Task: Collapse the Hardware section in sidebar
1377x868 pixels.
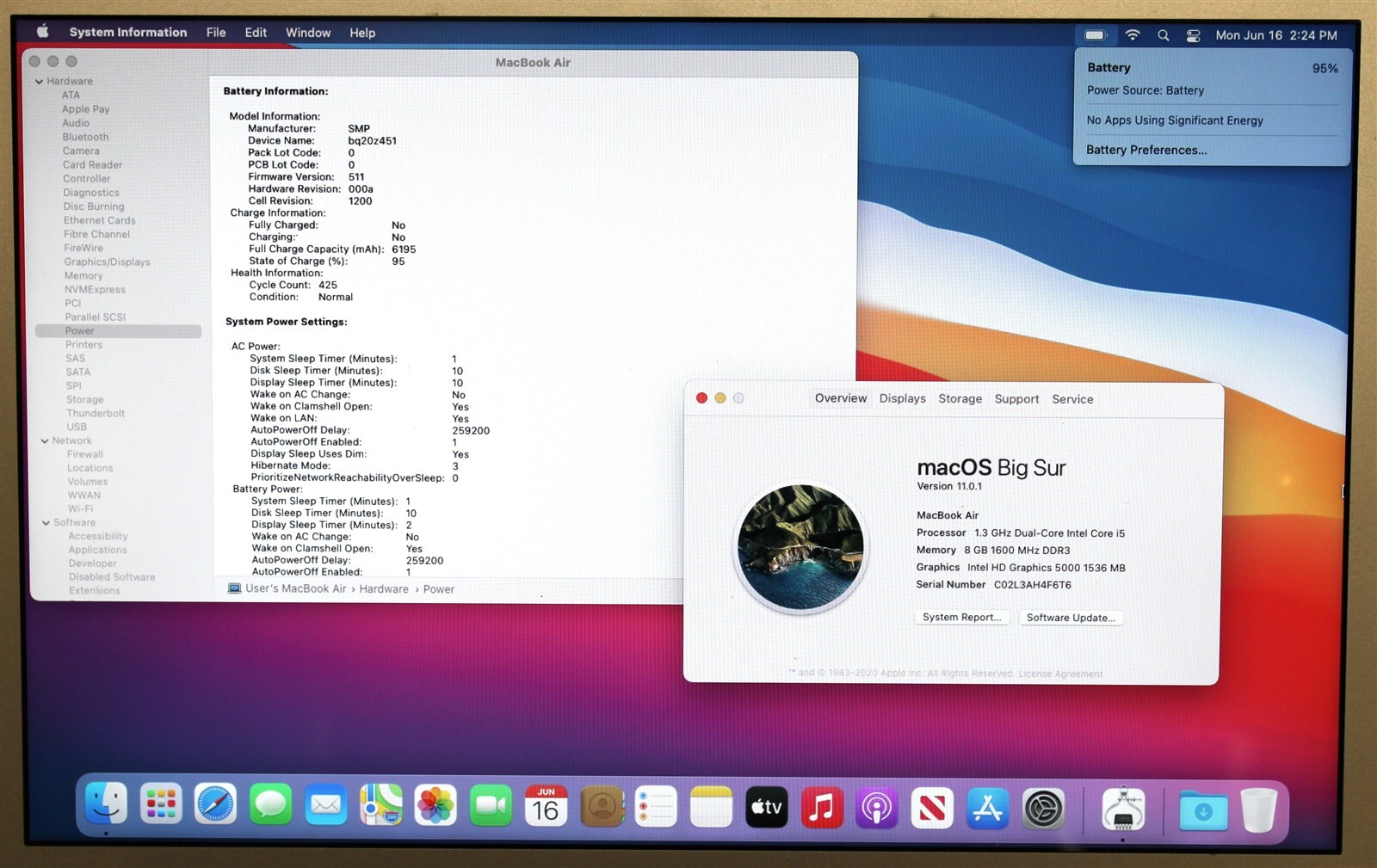Action: tap(40, 82)
